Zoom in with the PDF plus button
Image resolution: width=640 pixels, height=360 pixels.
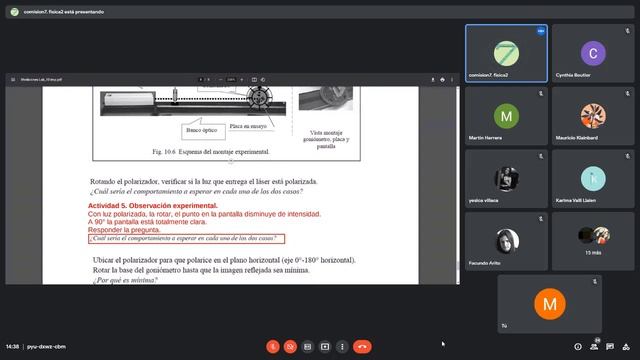(x=242, y=80)
